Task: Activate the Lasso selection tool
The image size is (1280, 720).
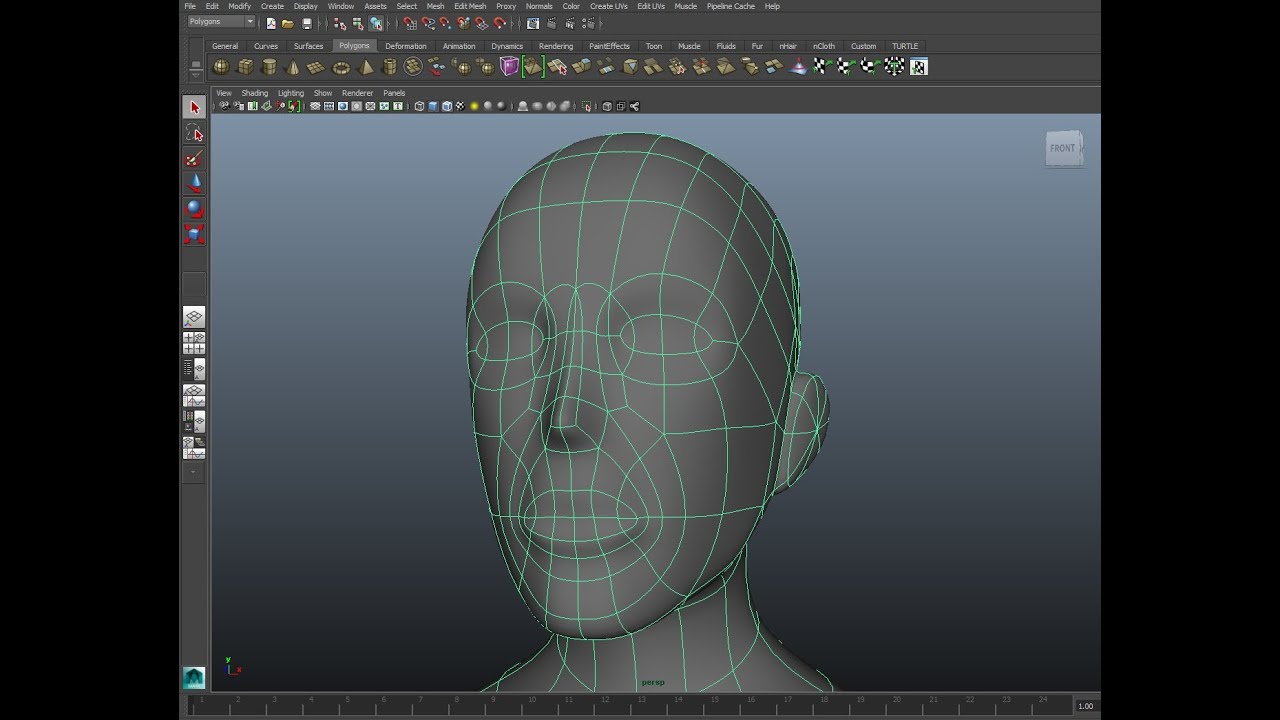Action: click(x=194, y=133)
